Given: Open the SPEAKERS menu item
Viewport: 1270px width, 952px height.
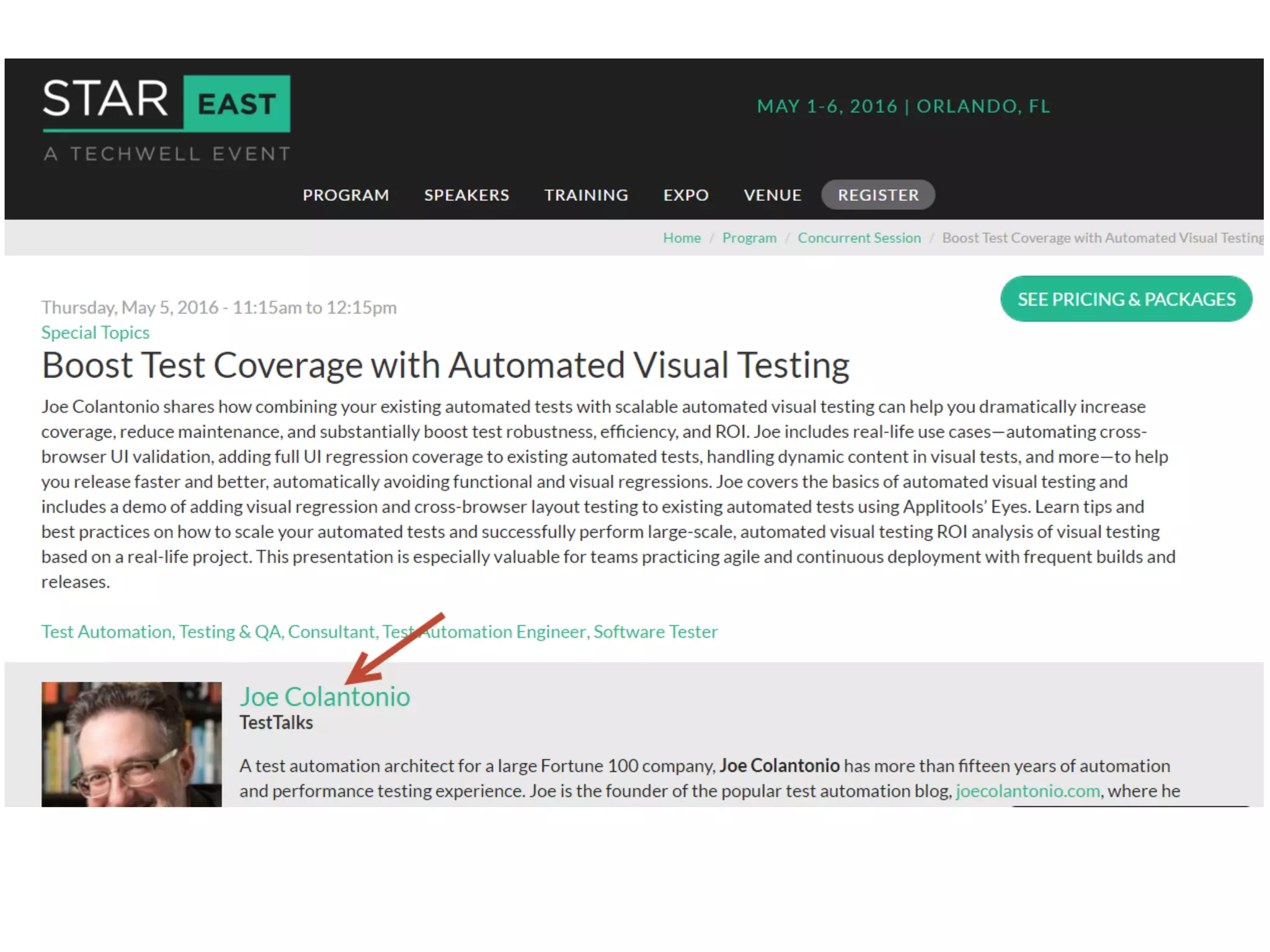Looking at the screenshot, I should [x=466, y=195].
